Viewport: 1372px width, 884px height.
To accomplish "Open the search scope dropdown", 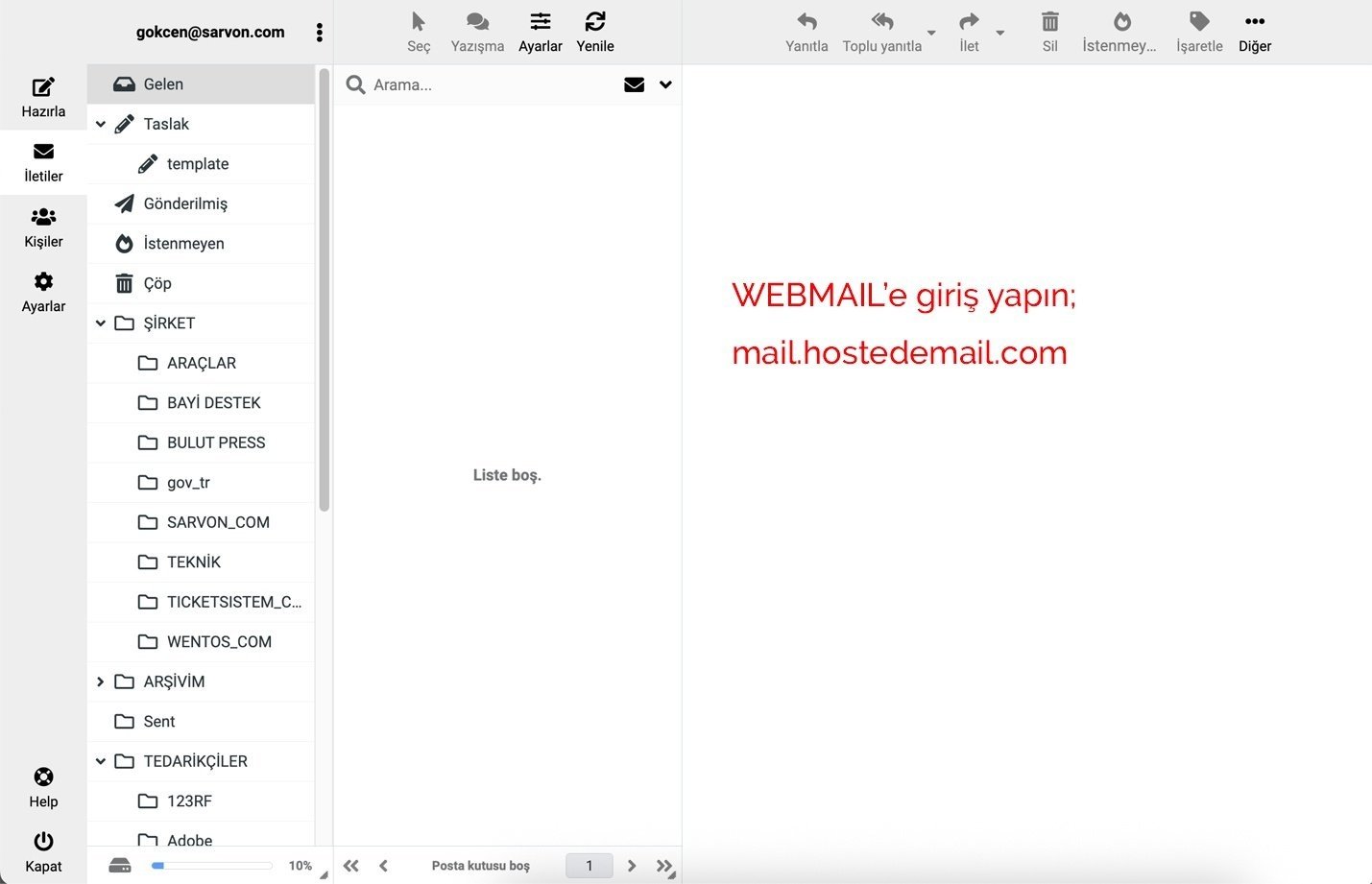I will [665, 84].
